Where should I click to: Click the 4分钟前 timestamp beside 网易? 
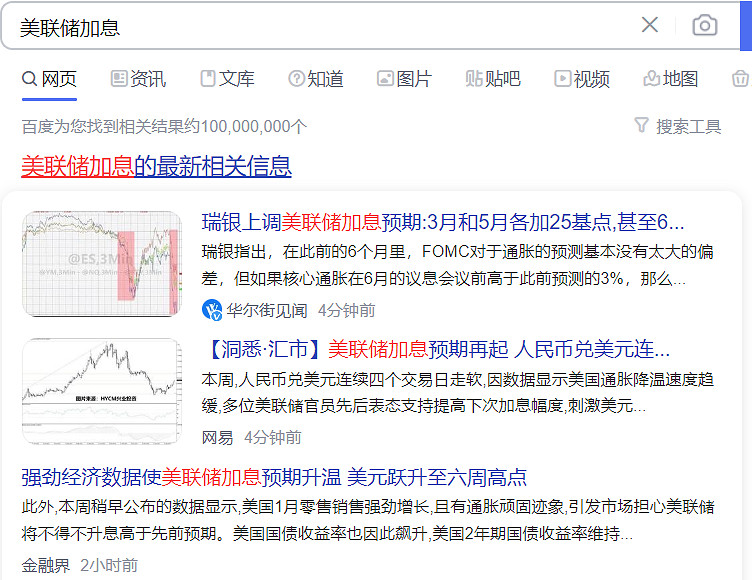click(x=273, y=438)
